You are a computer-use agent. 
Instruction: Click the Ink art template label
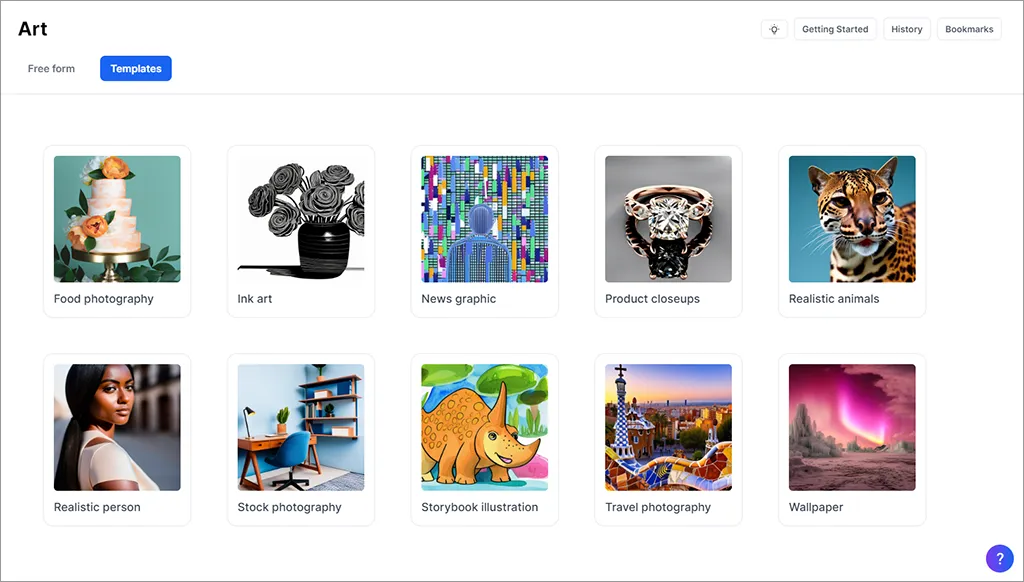[x=255, y=299]
